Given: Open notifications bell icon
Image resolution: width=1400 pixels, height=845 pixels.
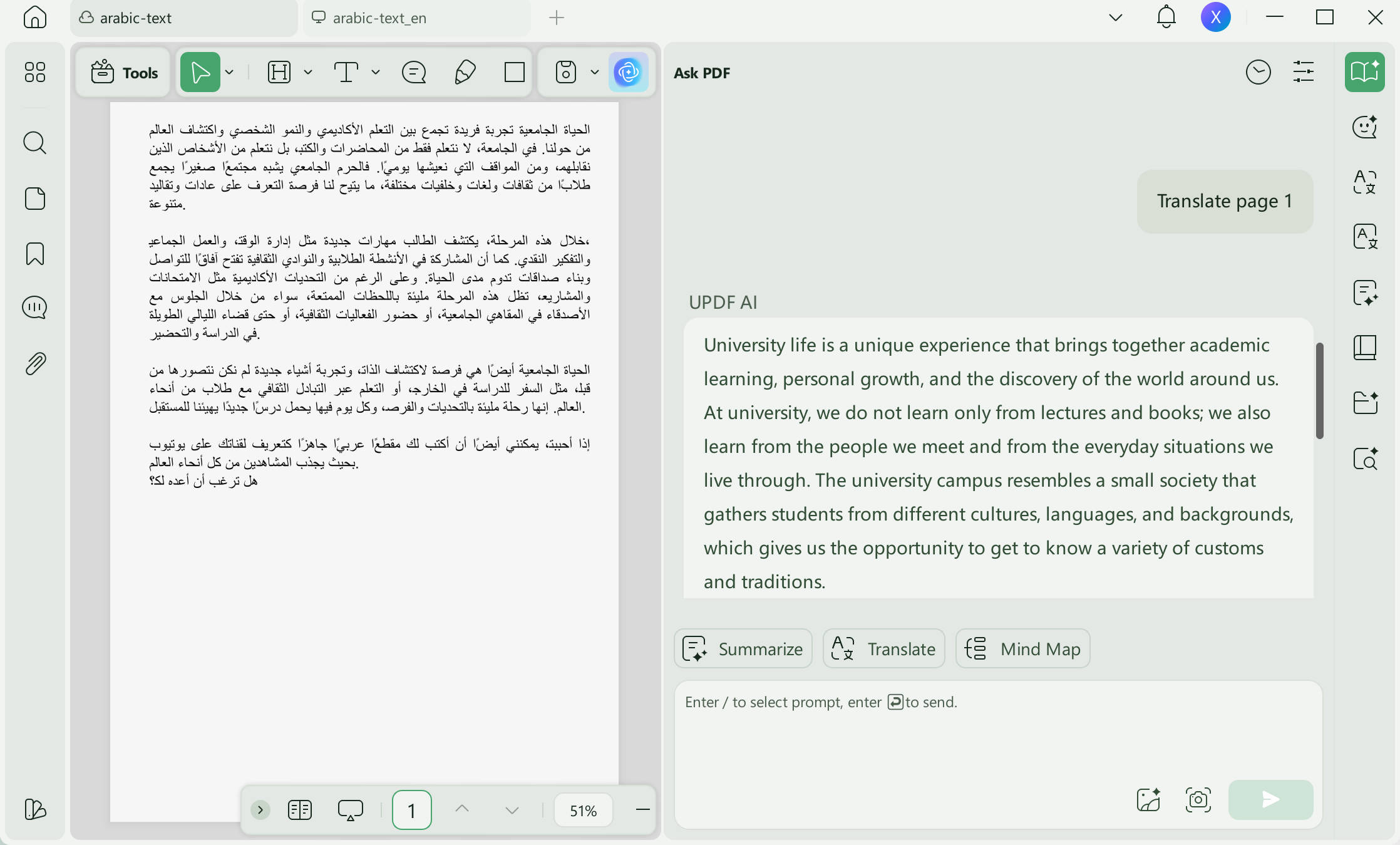Looking at the screenshot, I should pyautogui.click(x=1166, y=17).
